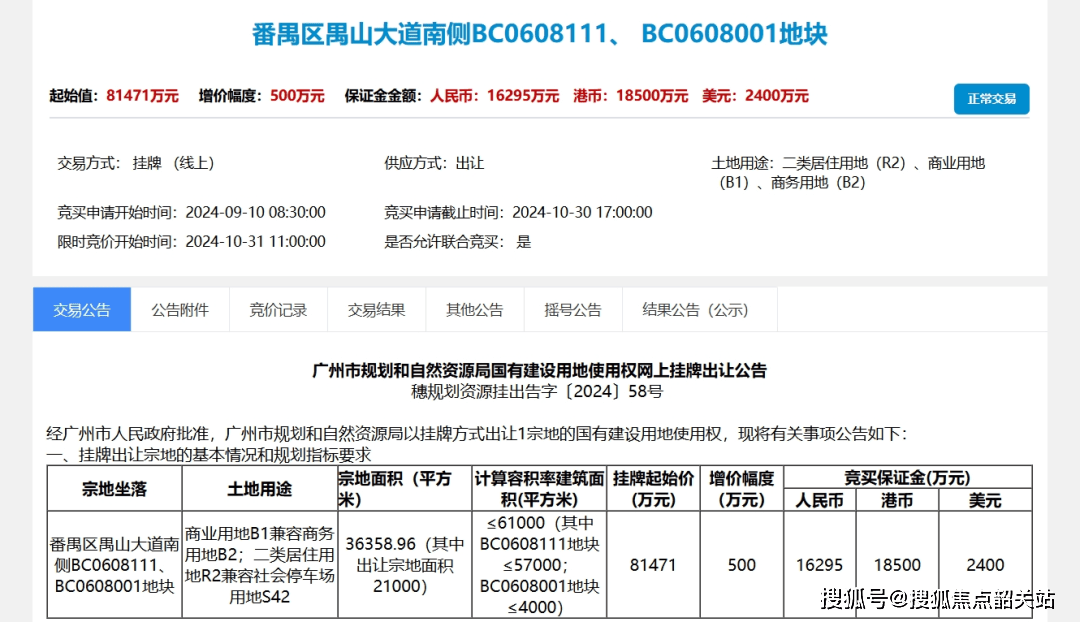Show the 结果公告（公示）tab
1080x622 pixels.
click(699, 310)
